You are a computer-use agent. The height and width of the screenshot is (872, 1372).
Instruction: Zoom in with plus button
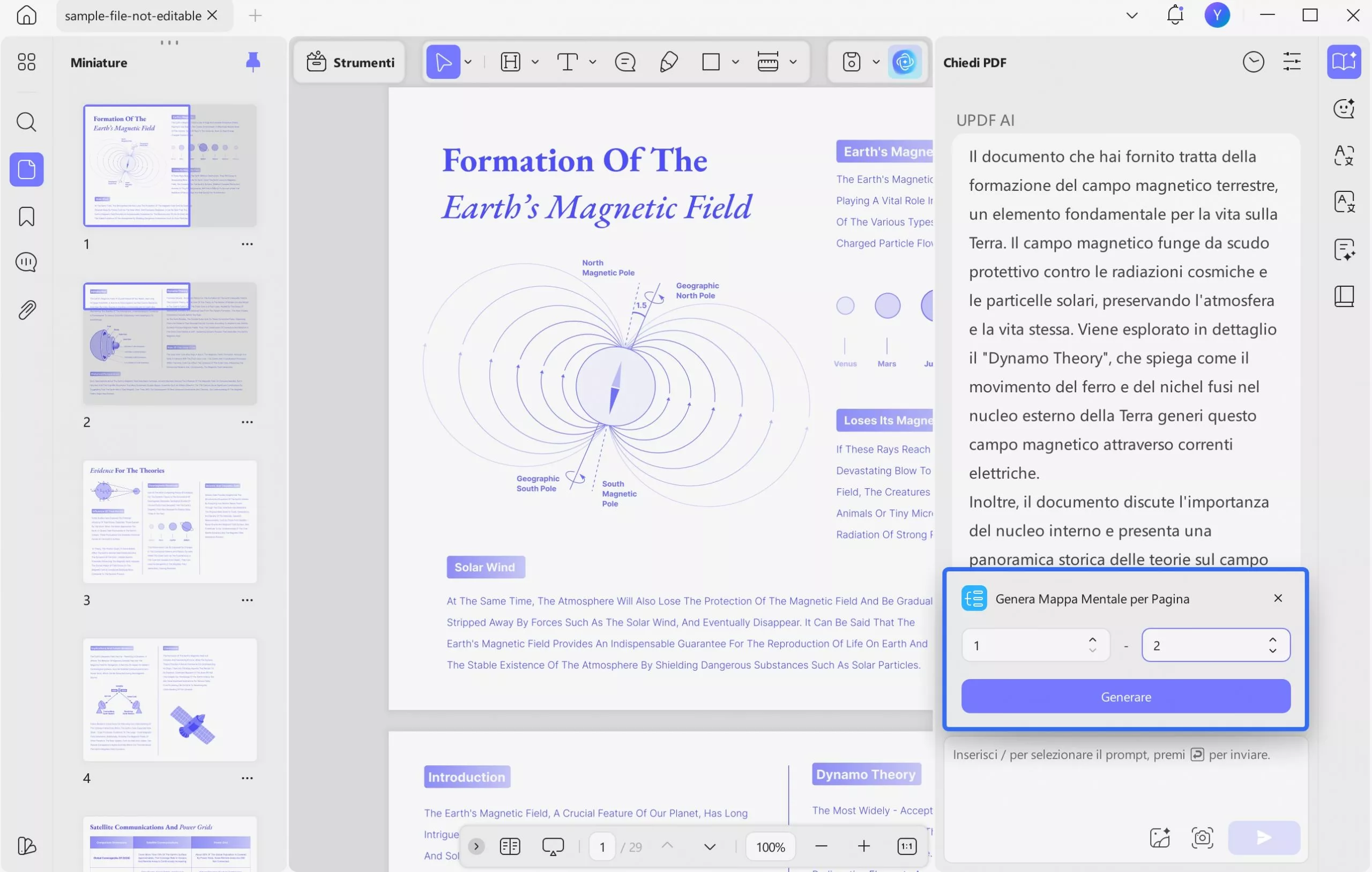(864, 846)
